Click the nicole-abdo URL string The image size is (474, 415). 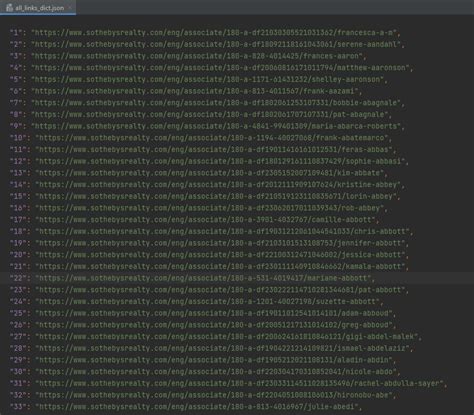point(216,371)
